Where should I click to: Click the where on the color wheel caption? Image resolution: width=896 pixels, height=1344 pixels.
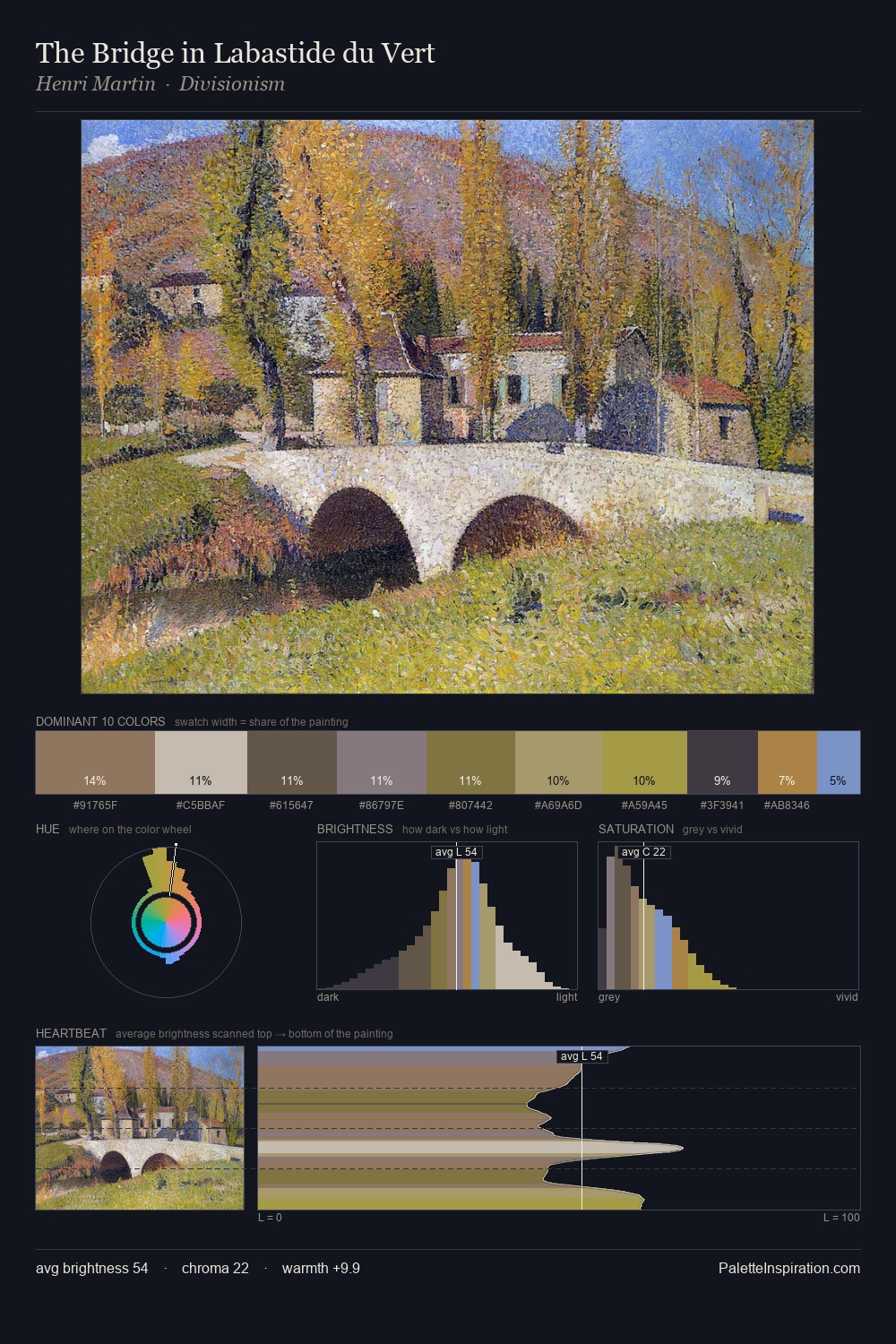tap(130, 830)
